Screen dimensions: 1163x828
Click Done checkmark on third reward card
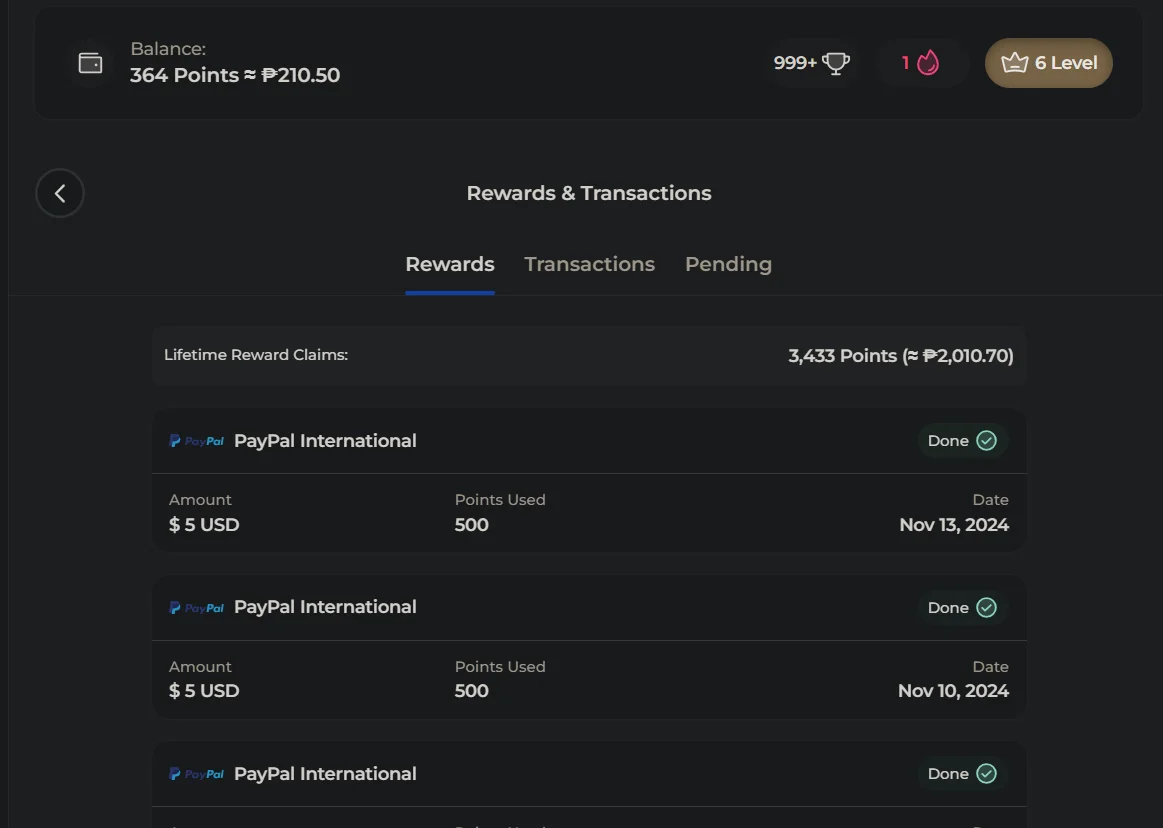986,774
